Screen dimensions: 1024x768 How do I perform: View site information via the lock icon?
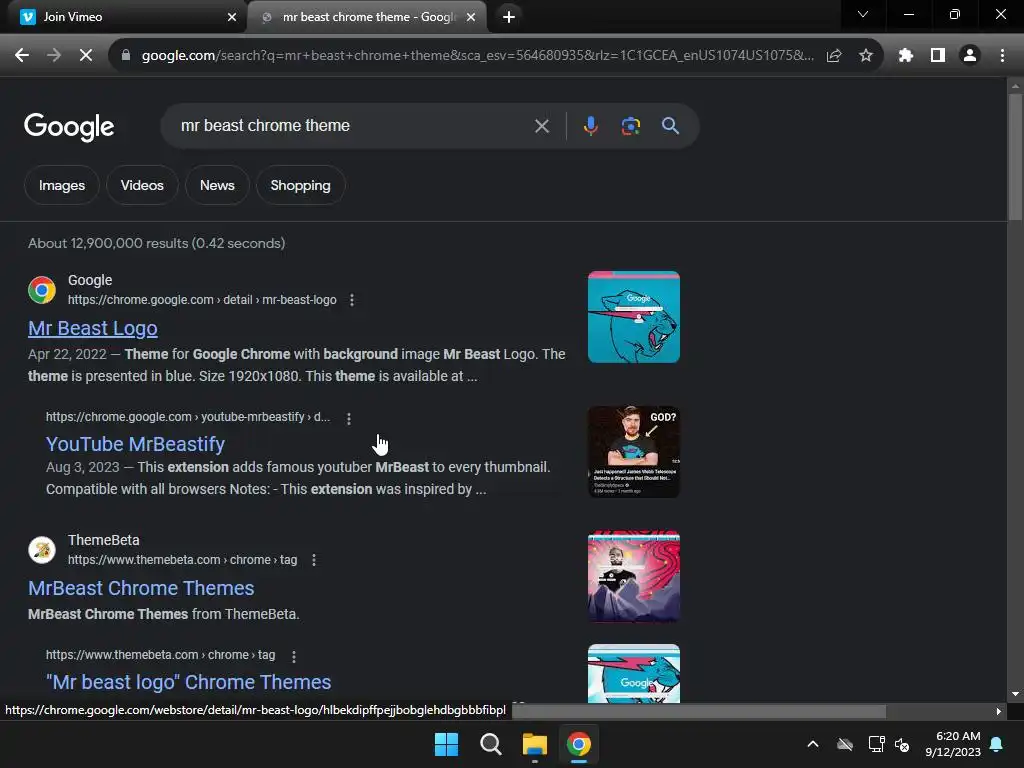coord(126,56)
